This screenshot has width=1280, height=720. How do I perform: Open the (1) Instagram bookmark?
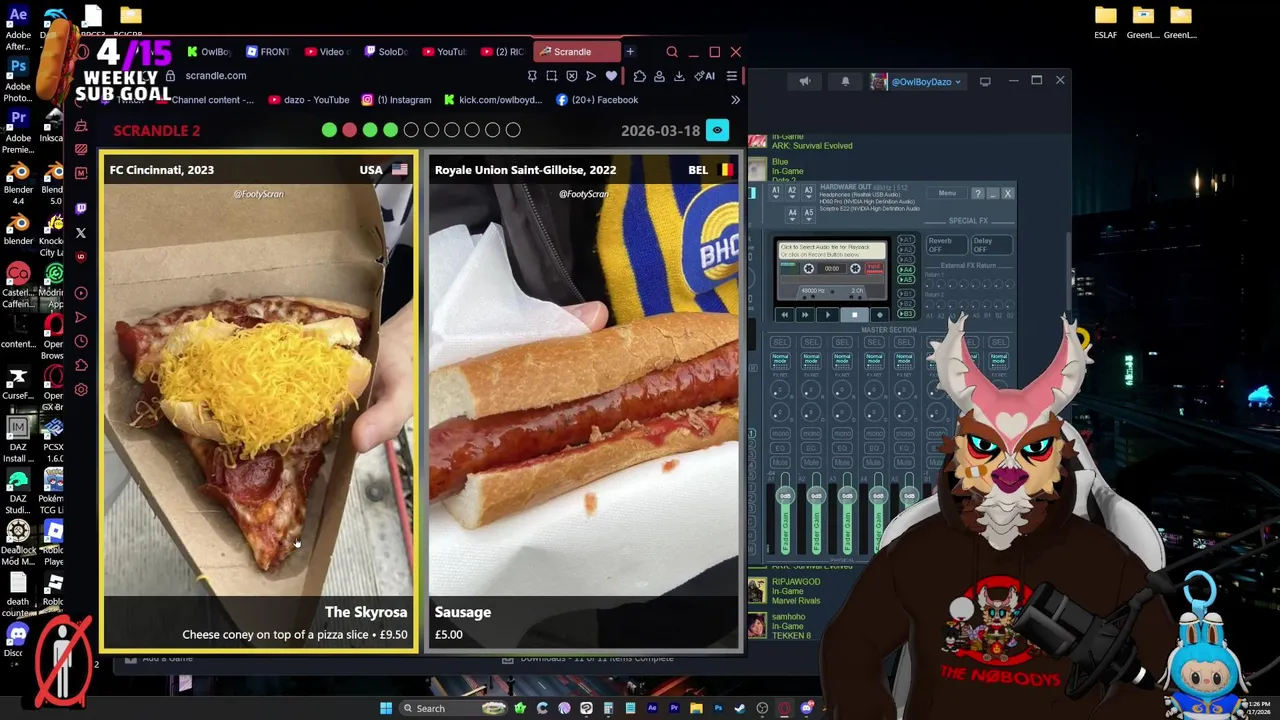396,100
